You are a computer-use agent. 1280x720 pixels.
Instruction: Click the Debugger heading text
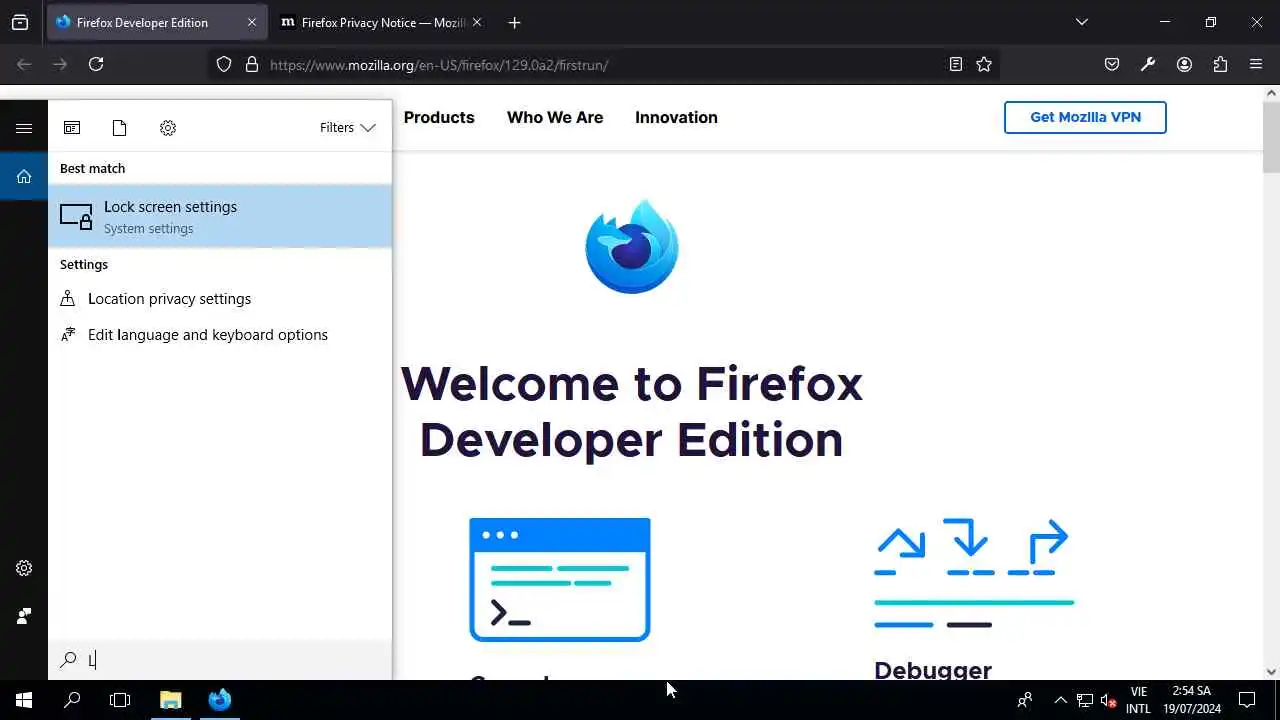pos(933,669)
